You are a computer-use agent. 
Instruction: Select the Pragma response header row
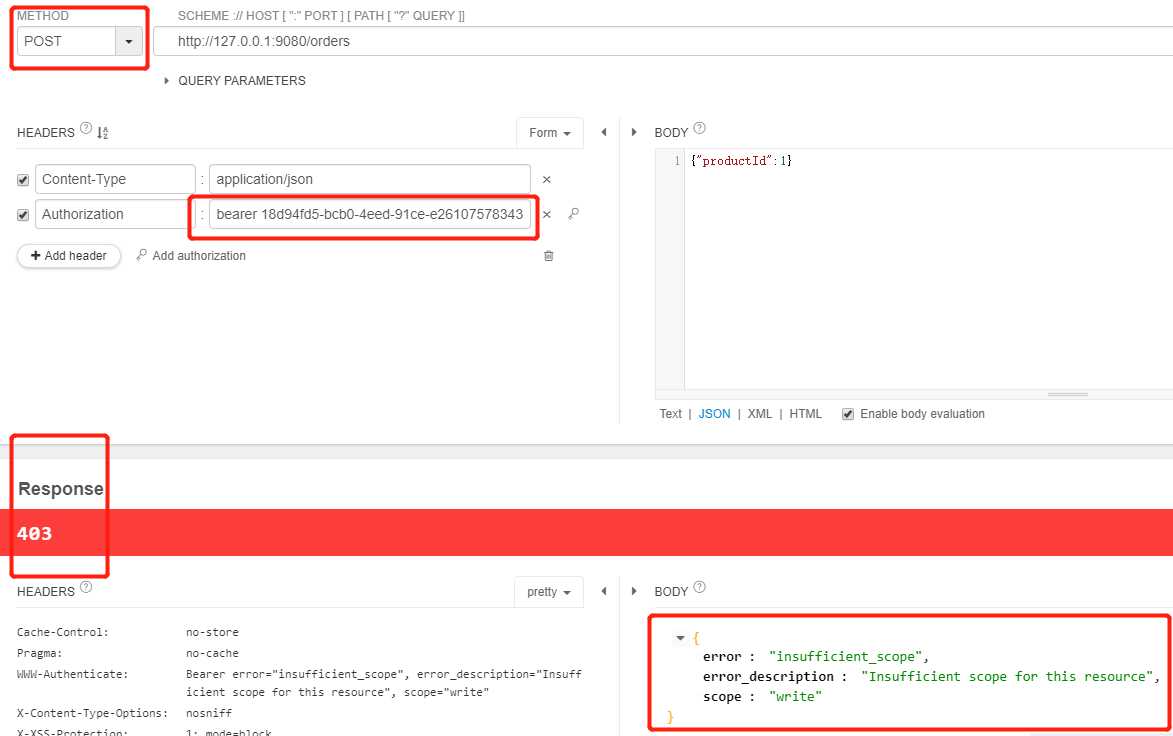(299, 653)
